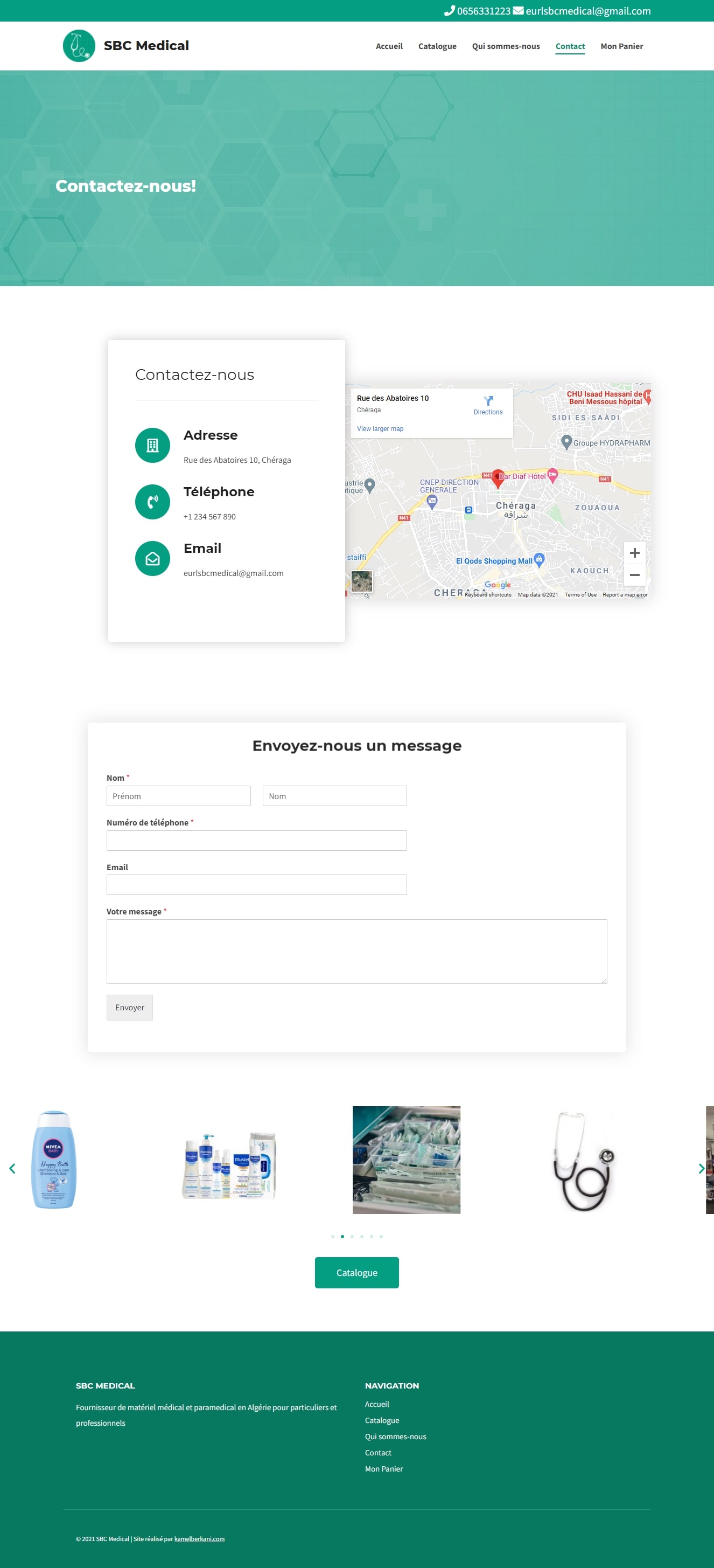Click the green email envelope icon
The width and height of the screenshot is (714, 1568).
click(x=152, y=559)
